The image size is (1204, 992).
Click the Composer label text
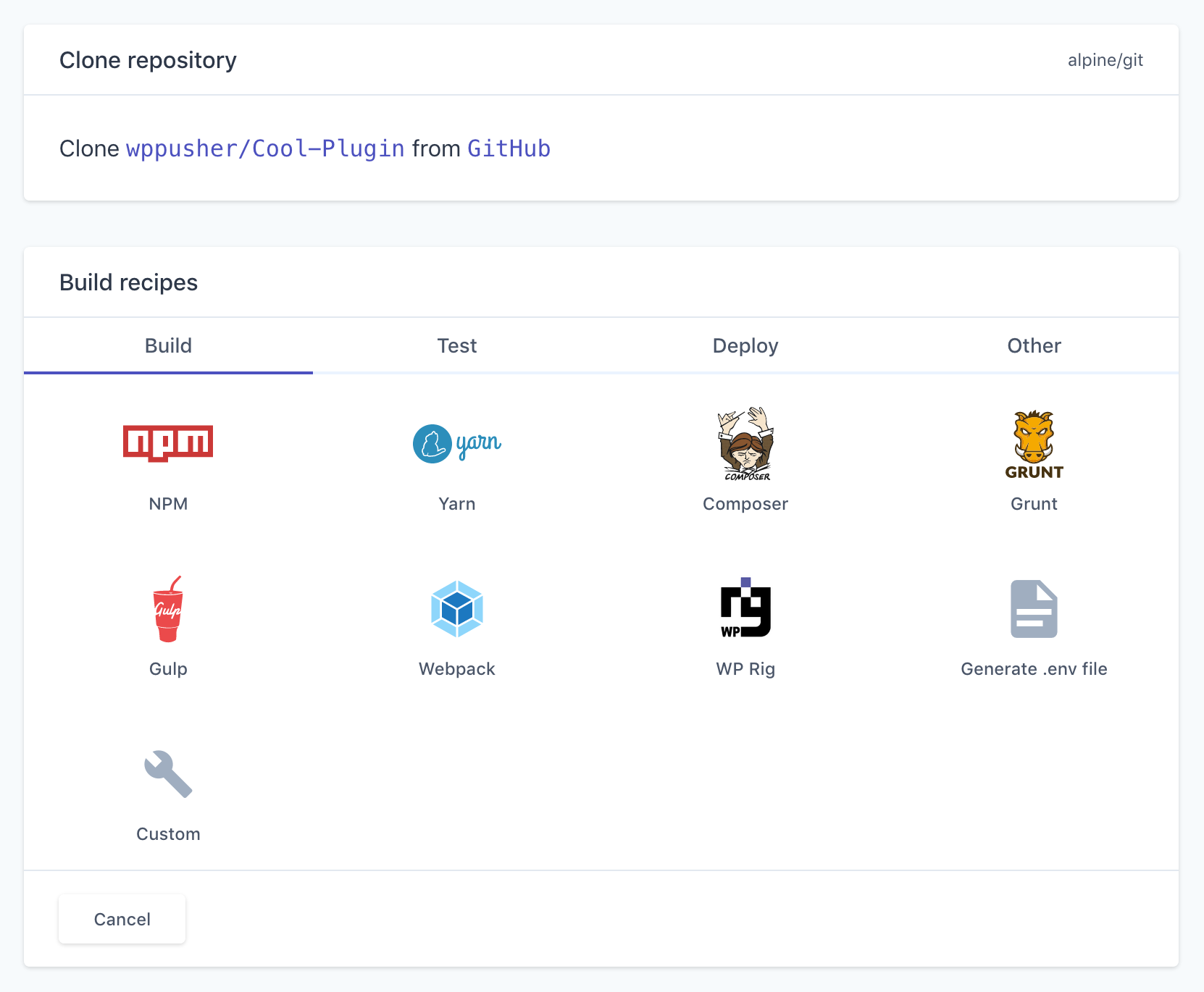click(745, 504)
